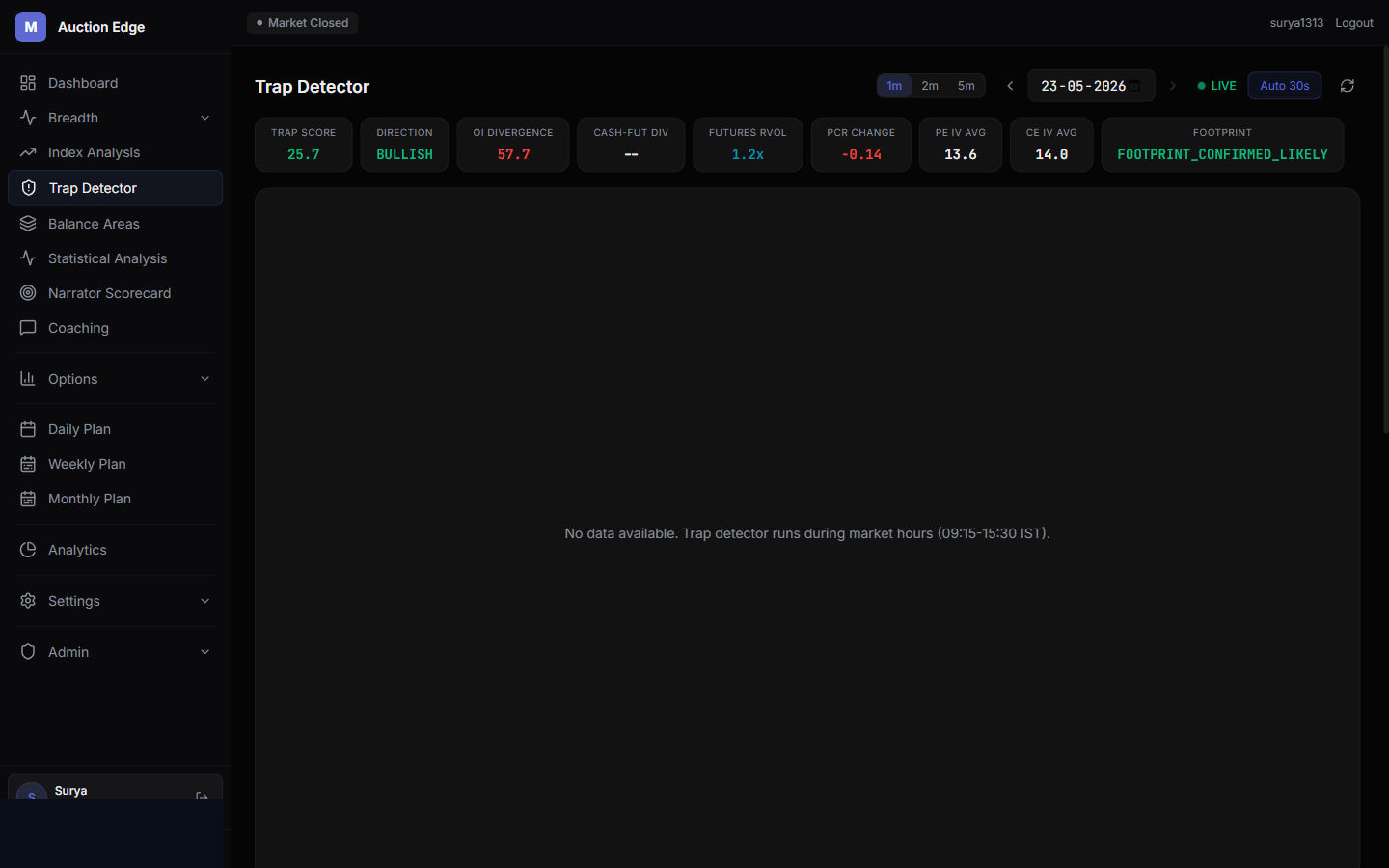Click the Statistical Analysis pulse icon
Image resolution: width=1389 pixels, height=868 pixels.
click(28, 258)
